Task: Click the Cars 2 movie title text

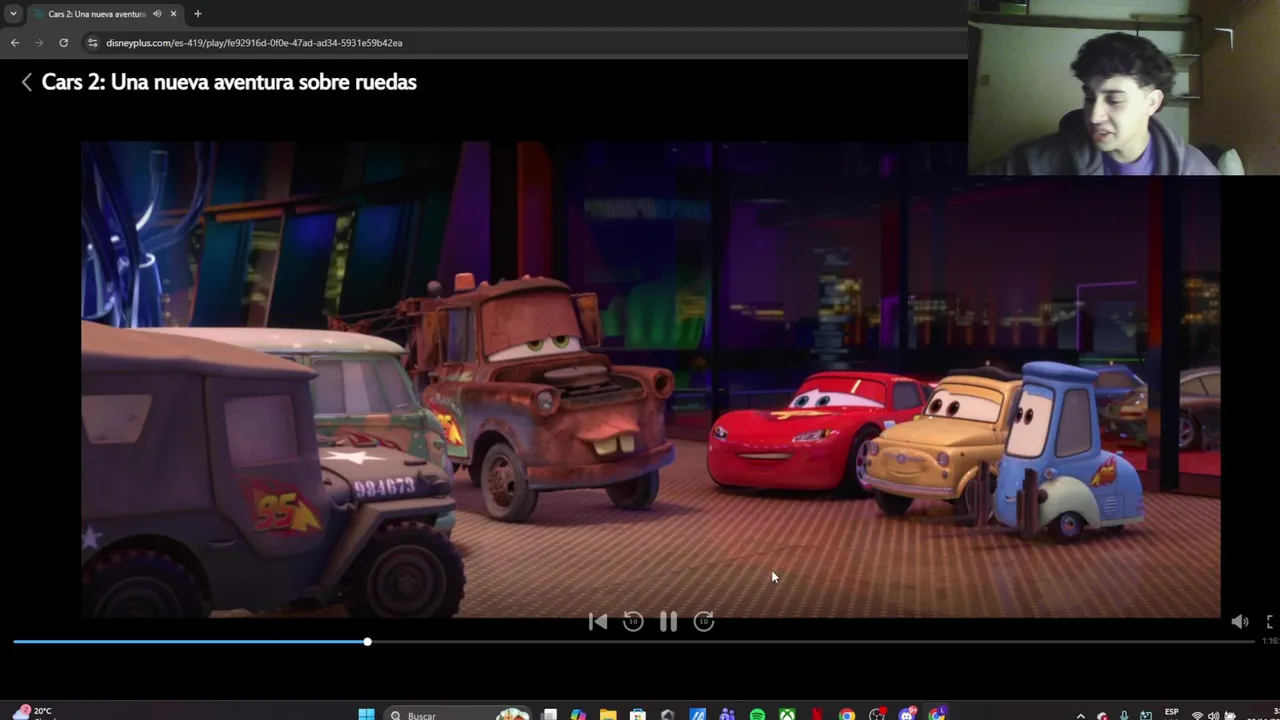Action: tap(229, 82)
